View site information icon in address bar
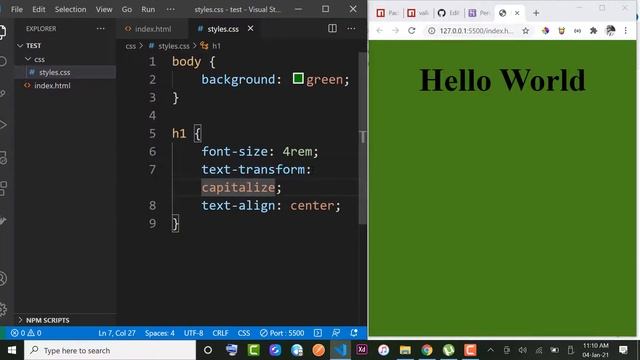640x360 pixels. point(431,31)
